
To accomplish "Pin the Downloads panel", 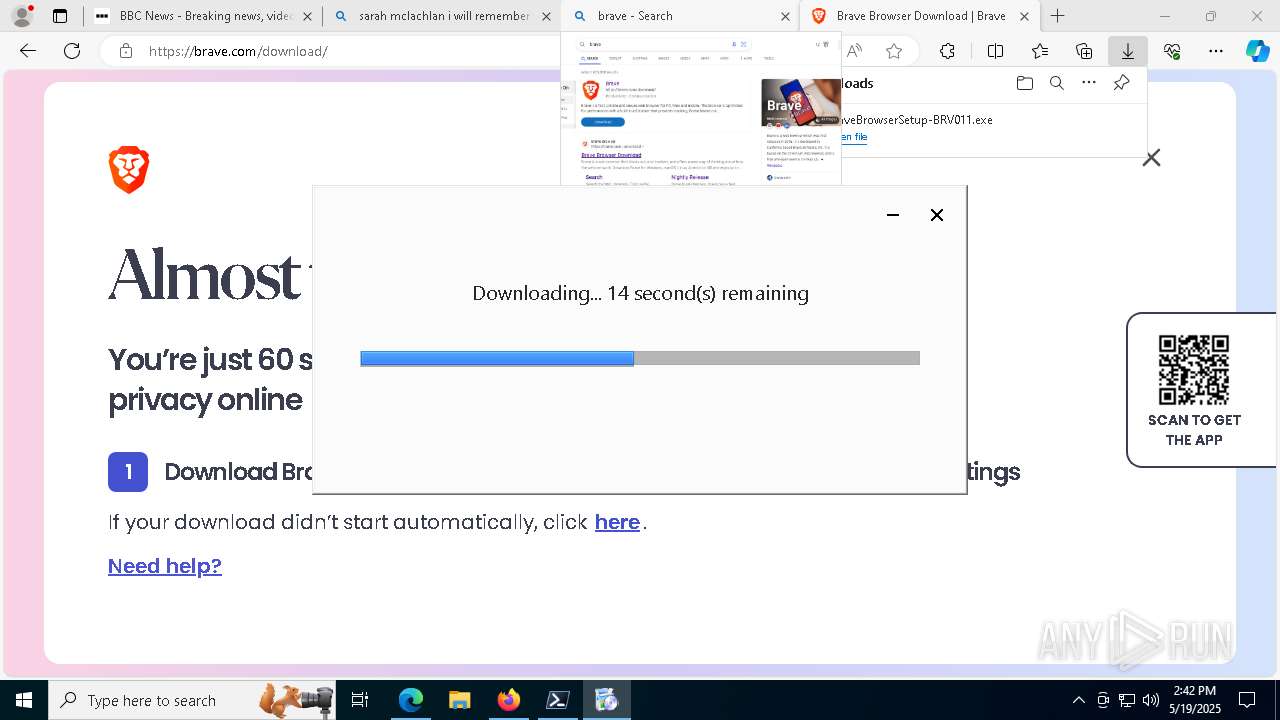I will 1121,83.
